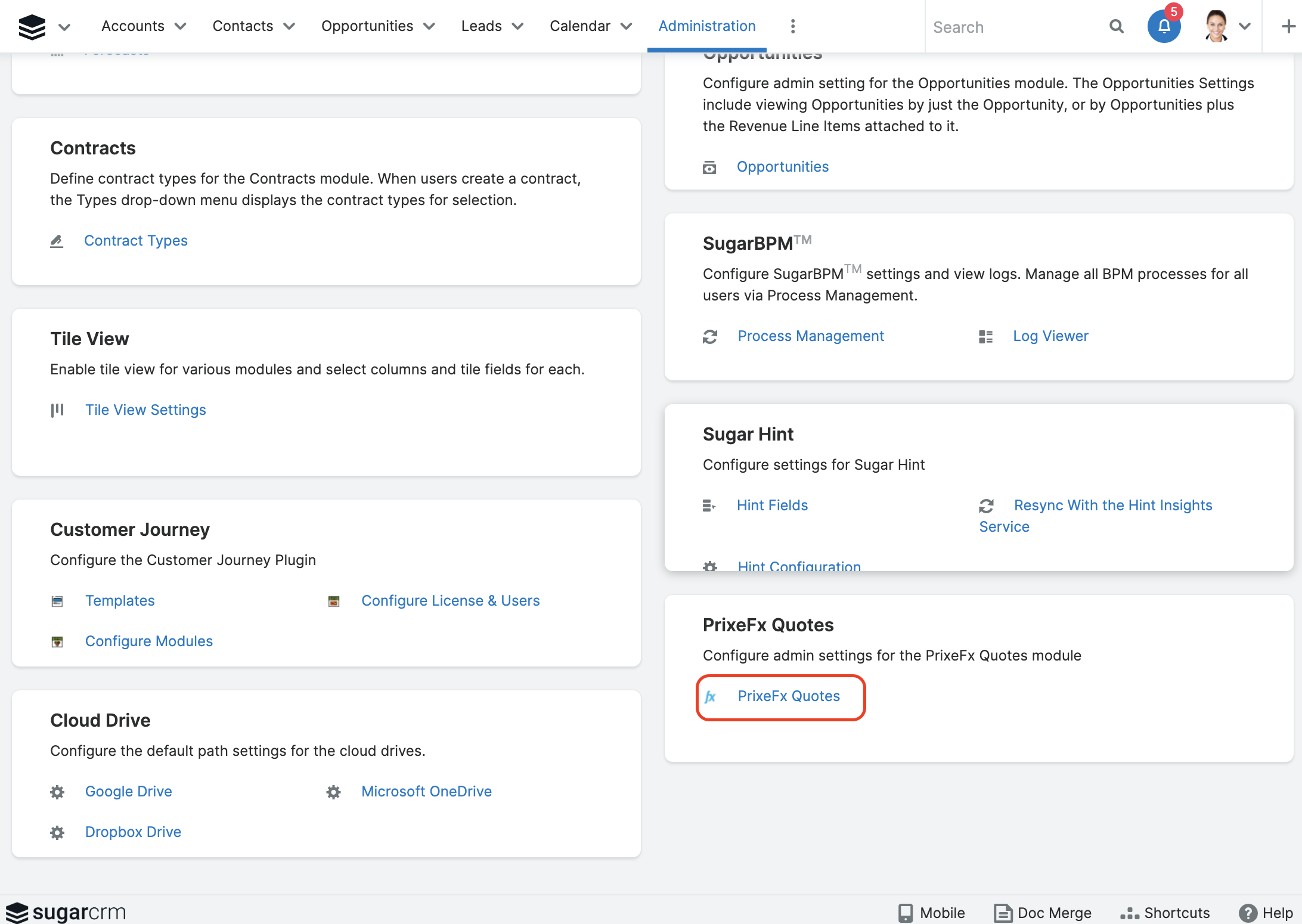Screen dimensions: 1302x924
Task: Click the SugarCRM cube logo icon
Action: (32, 26)
